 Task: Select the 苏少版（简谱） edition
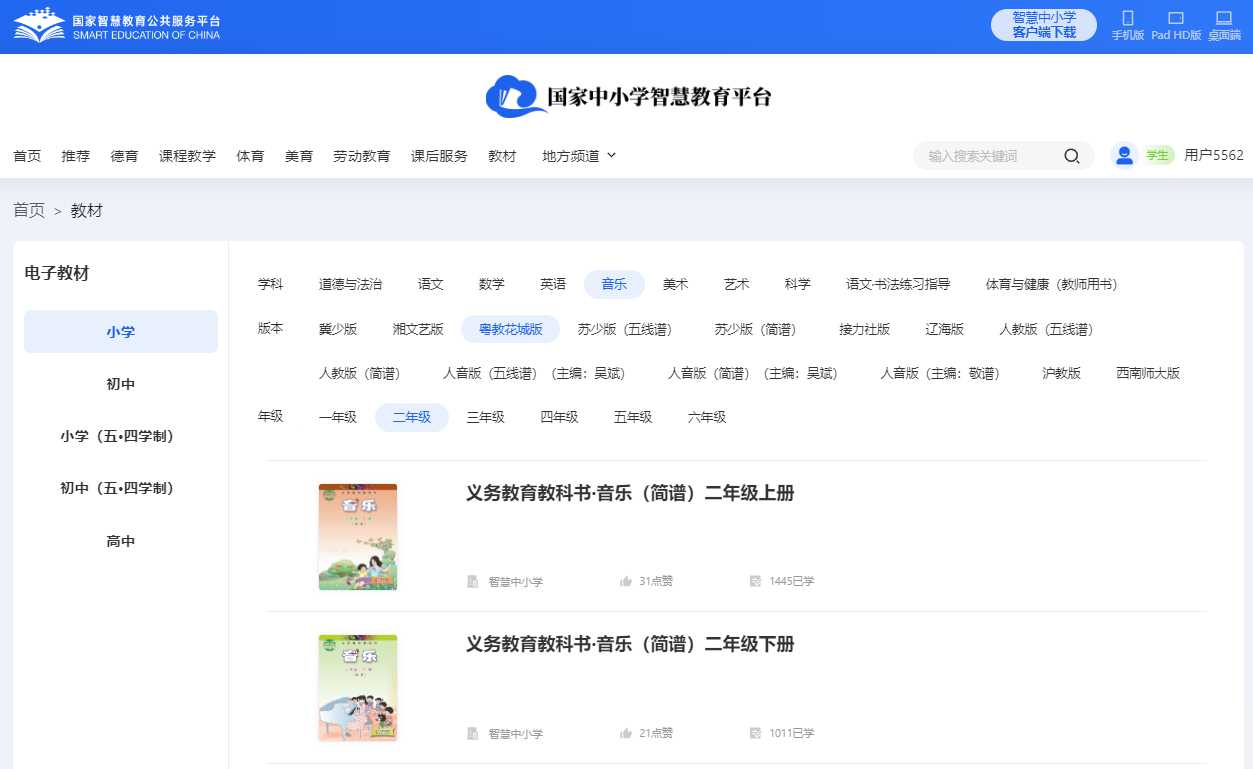755,329
